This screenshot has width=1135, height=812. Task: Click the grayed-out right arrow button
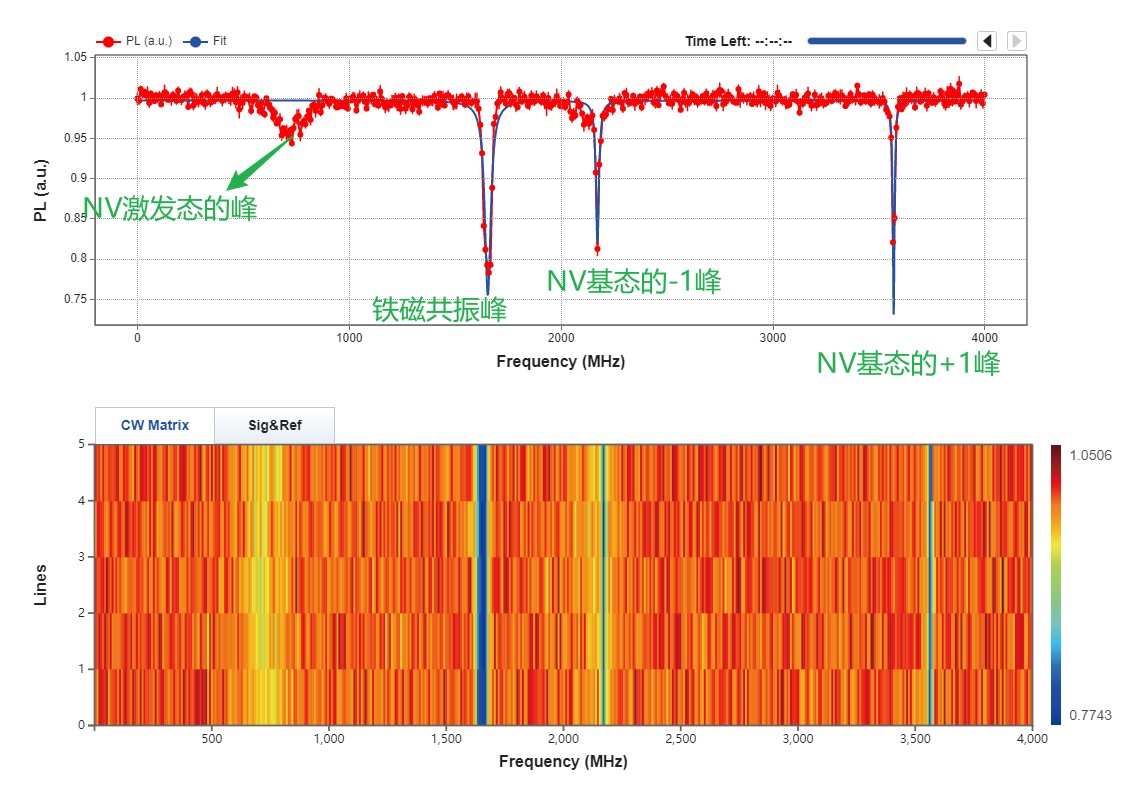coord(1016,41)
